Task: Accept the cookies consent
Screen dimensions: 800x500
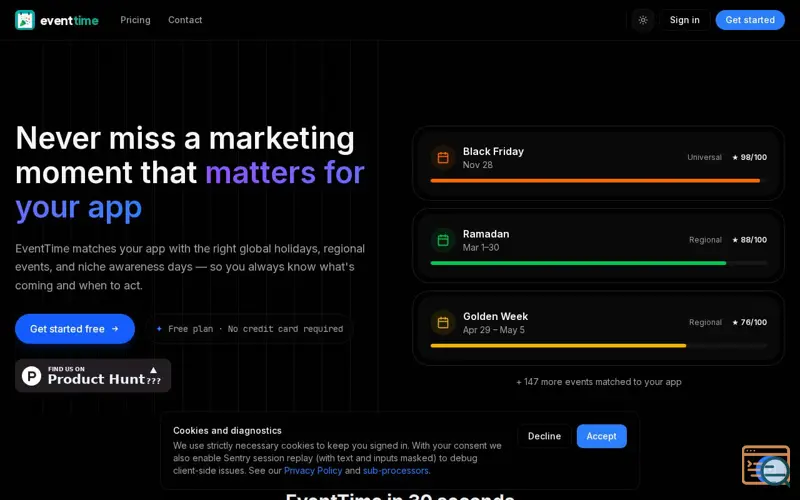Action: click(602, 436)
